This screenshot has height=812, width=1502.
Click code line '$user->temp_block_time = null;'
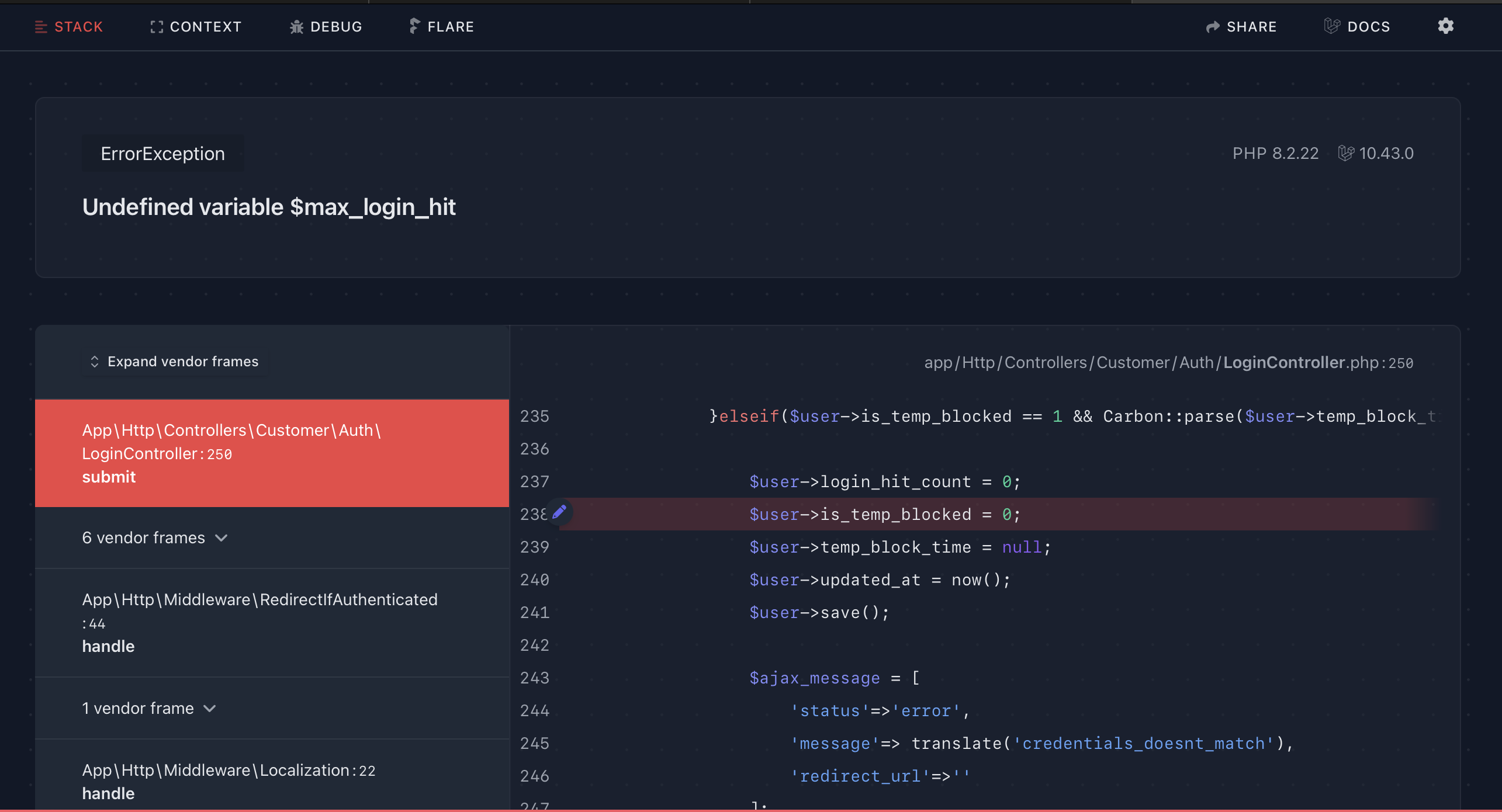(x=900, y=547)
